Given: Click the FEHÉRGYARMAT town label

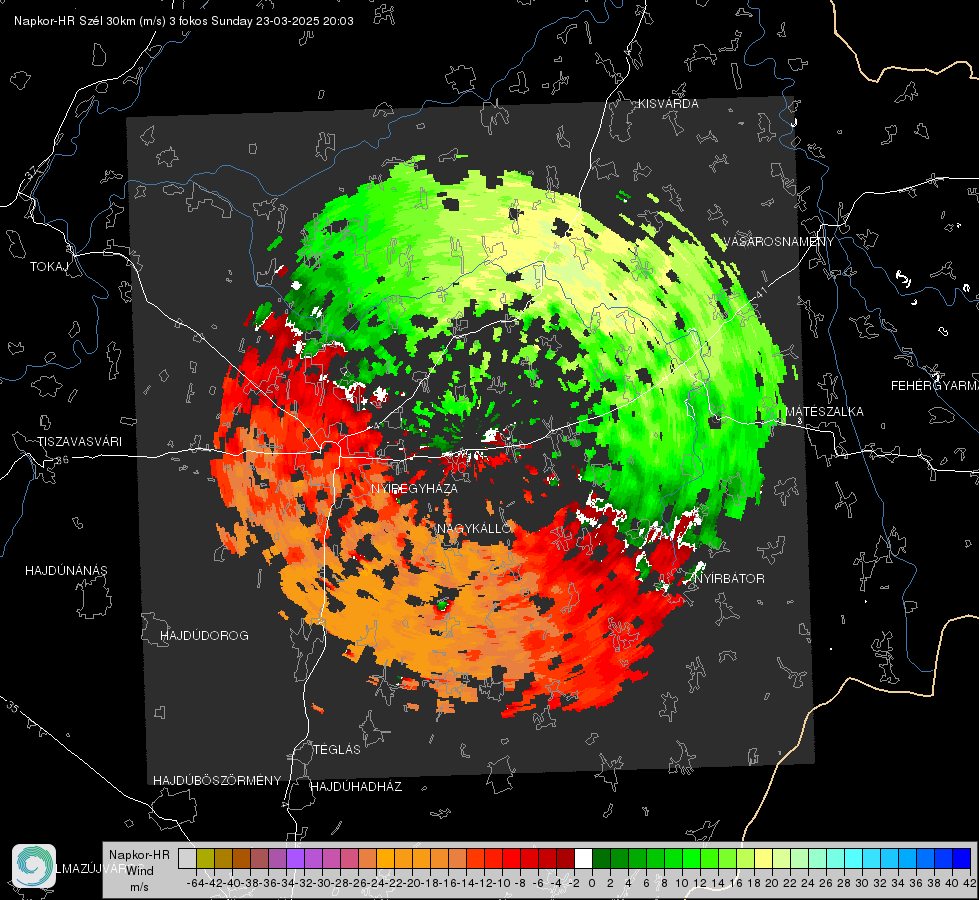Looking at the screenshot, I should tap(935, 386).
